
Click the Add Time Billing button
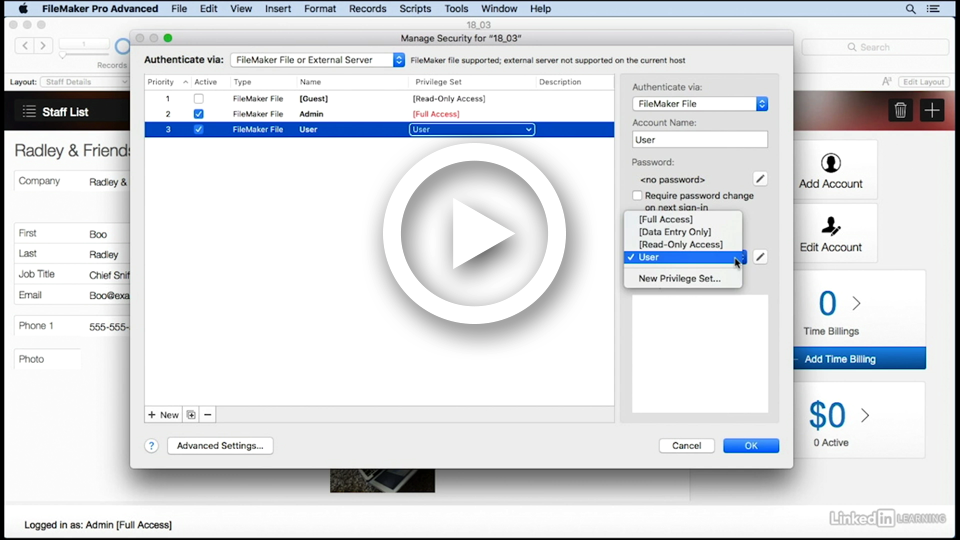(x=860, y=359)
